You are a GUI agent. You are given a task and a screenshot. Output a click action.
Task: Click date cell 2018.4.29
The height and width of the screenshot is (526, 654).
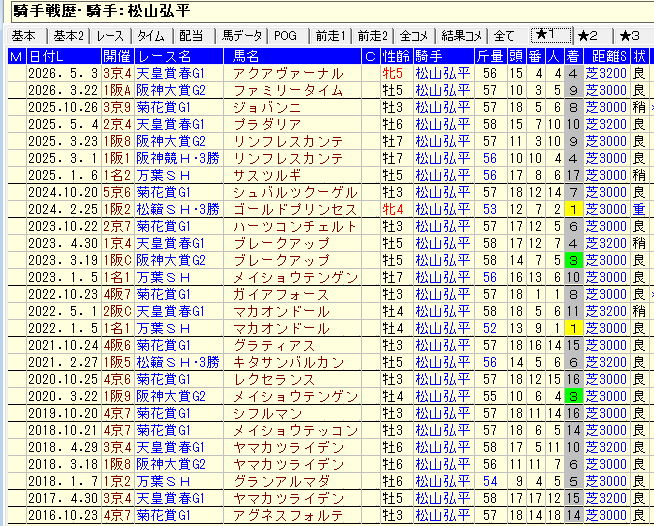click(x=63, y=448)
